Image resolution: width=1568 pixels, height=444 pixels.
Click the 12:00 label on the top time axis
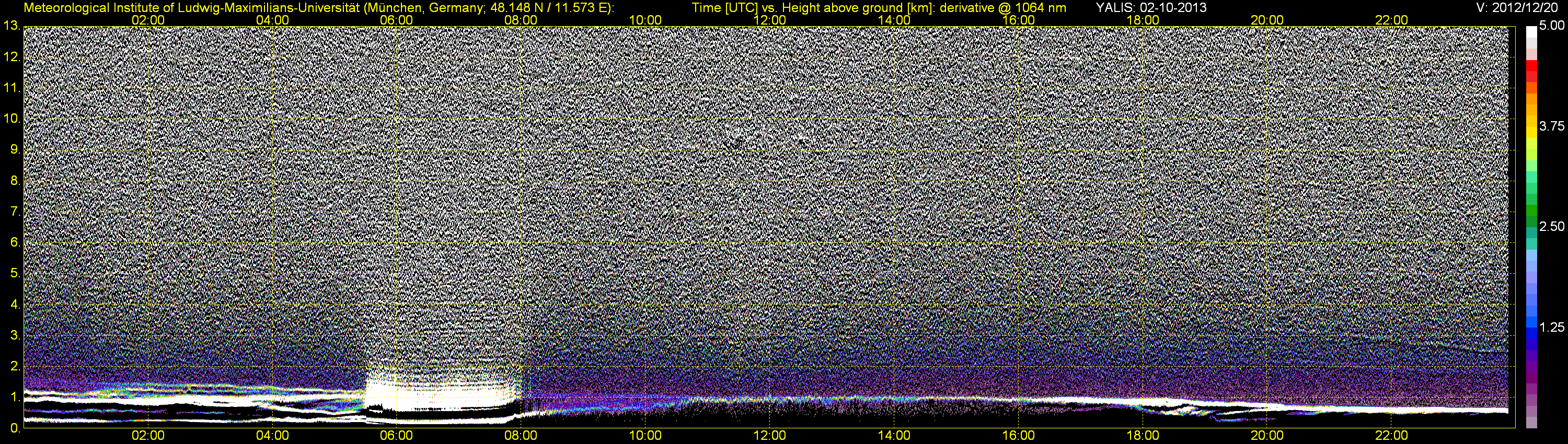point(769,20)
